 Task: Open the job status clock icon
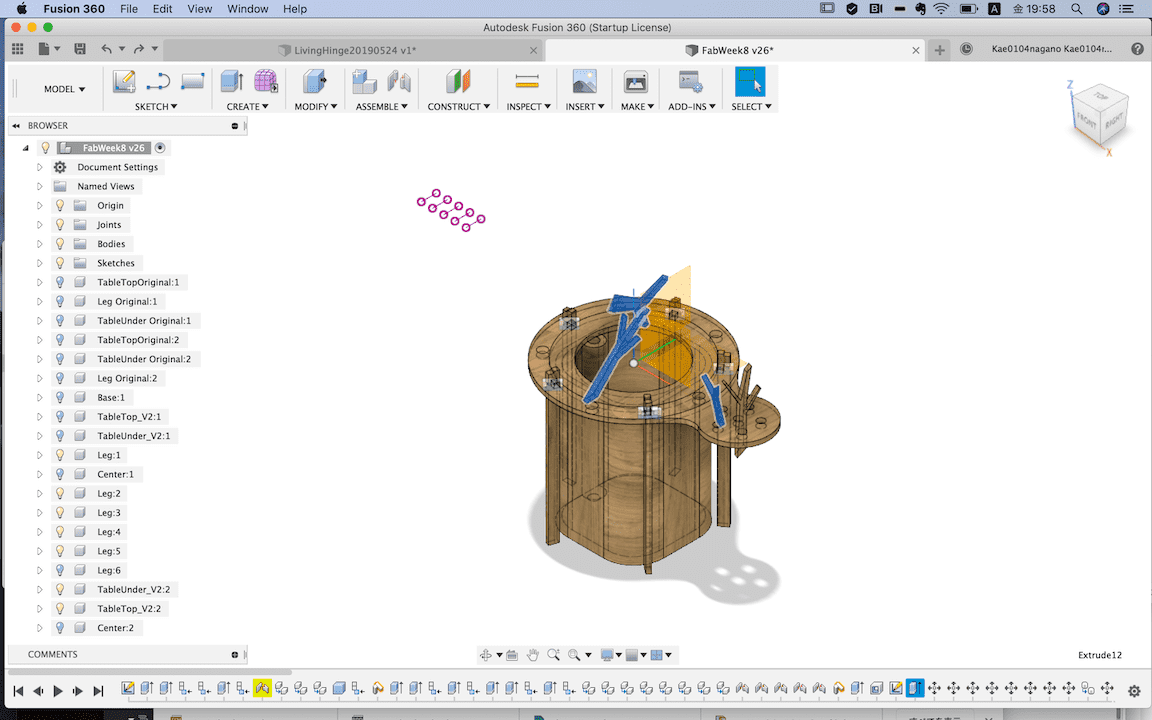tap(967, 49)
